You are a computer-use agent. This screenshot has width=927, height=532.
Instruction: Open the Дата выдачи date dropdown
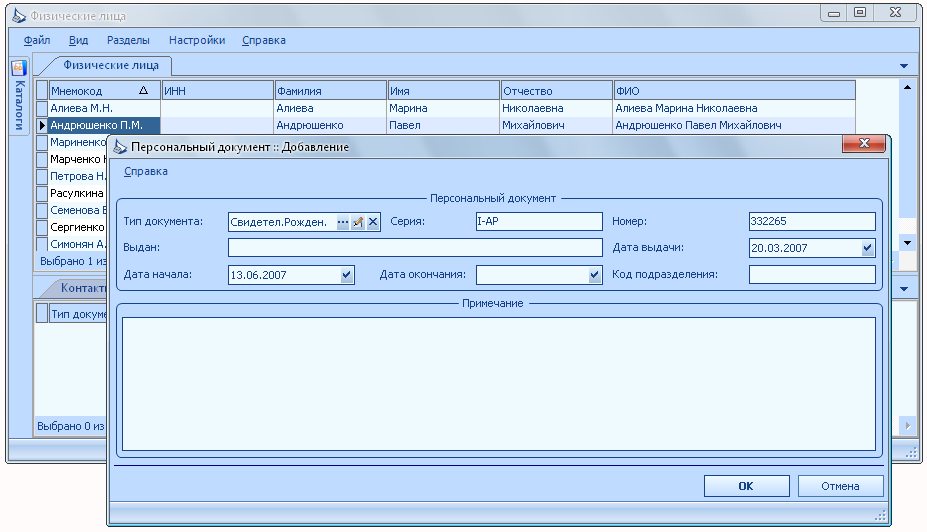tap(867, 248)
